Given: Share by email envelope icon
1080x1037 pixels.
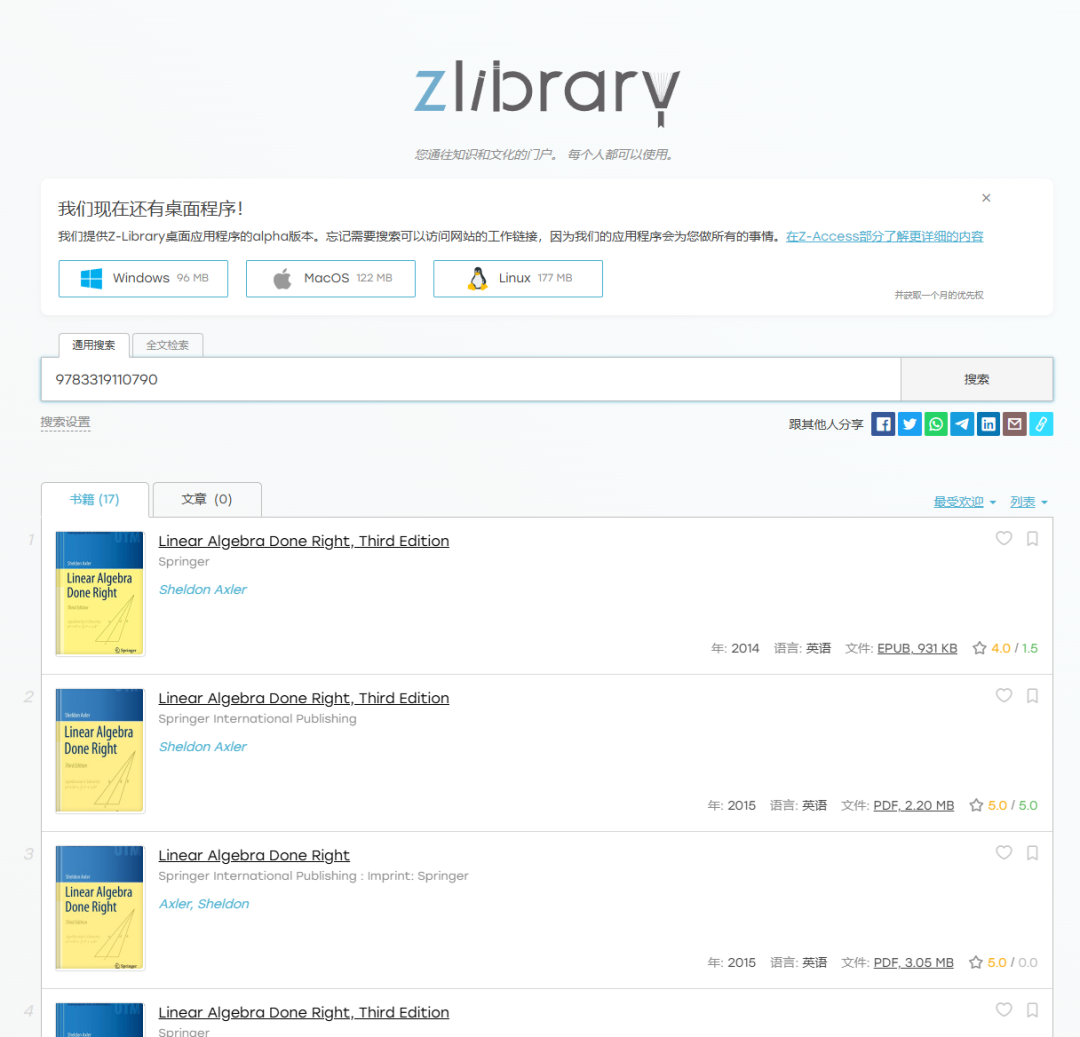Looking at the screenshot, I should [1014, 424].
